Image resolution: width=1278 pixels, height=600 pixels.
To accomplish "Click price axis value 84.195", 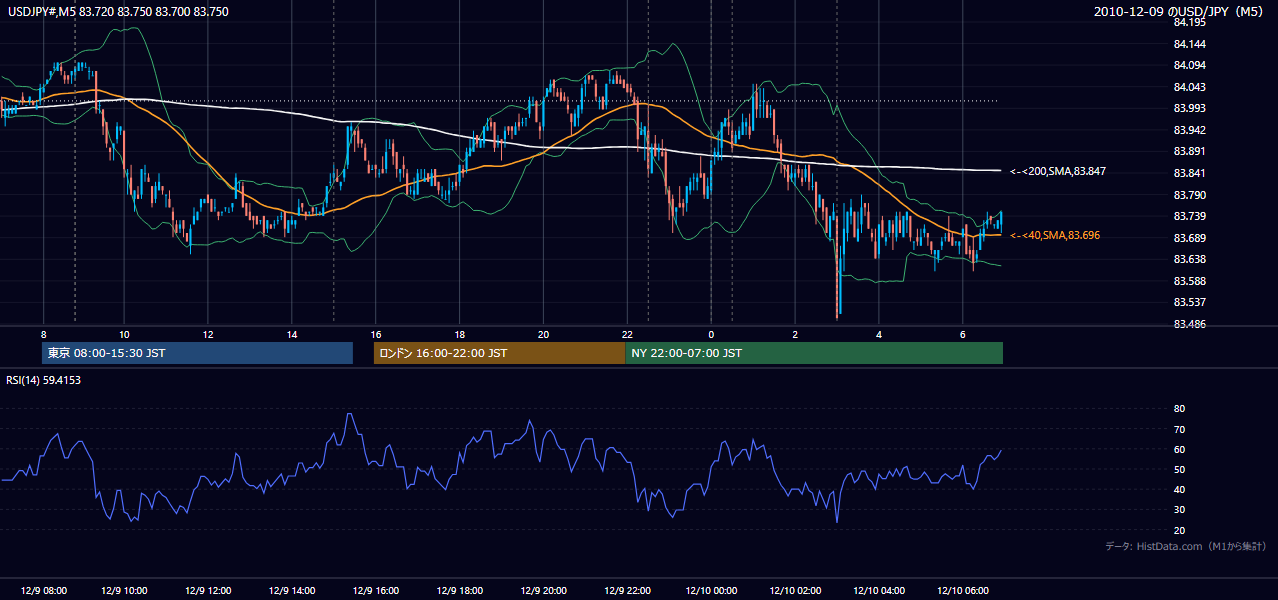I will pos(1190,22).
